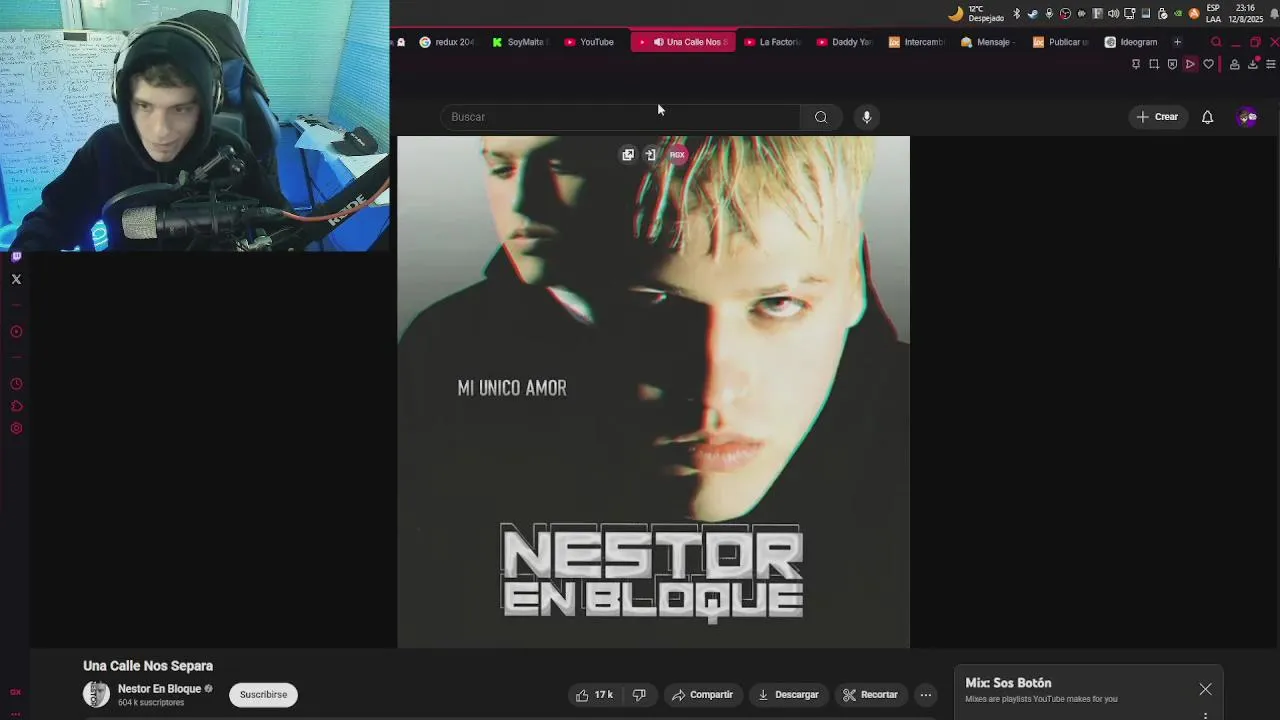
Task: Click the GX Corner icon in sidebar
Action: tap(15, 692)
